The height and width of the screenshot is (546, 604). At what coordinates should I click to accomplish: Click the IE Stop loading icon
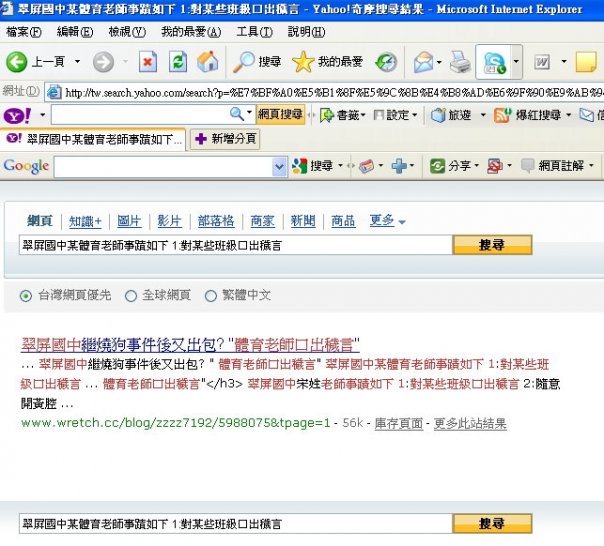[x=148, y=62]
